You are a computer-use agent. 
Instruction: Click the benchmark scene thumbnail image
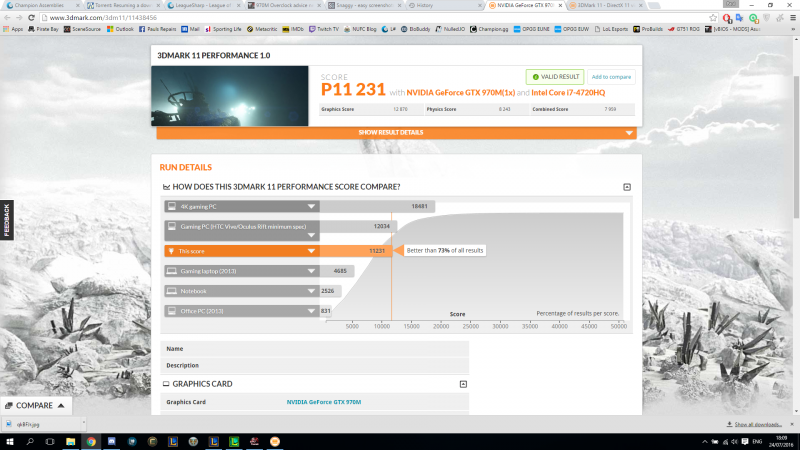click(x=230, y=96)
